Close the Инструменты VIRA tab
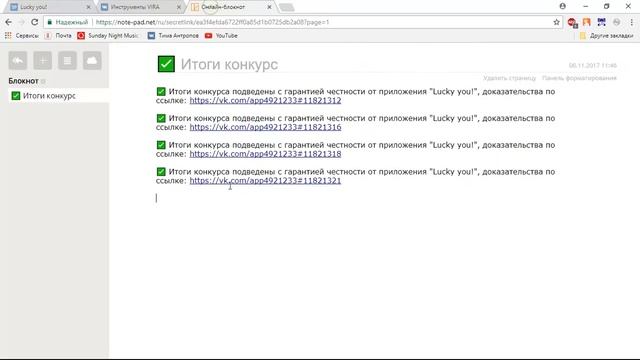Screen dimensions: 640x360 coord(179,7)
